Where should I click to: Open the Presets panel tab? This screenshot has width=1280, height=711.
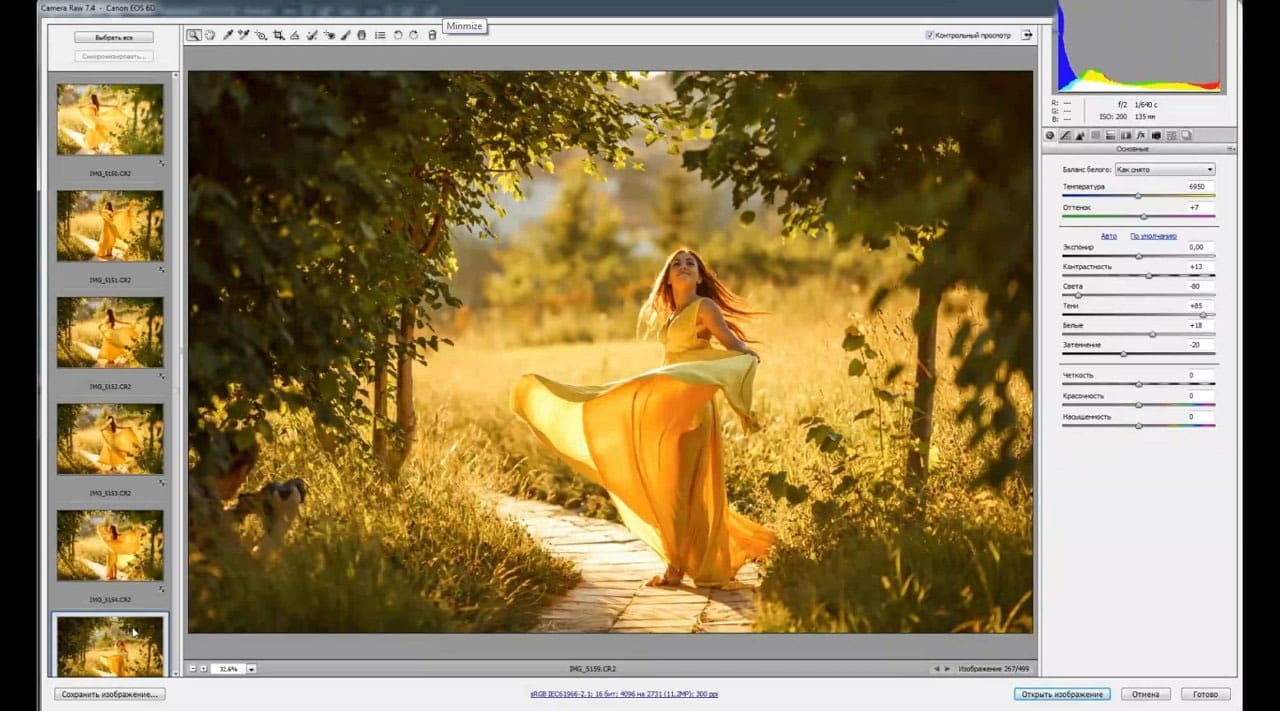[x=1171, y=135]
